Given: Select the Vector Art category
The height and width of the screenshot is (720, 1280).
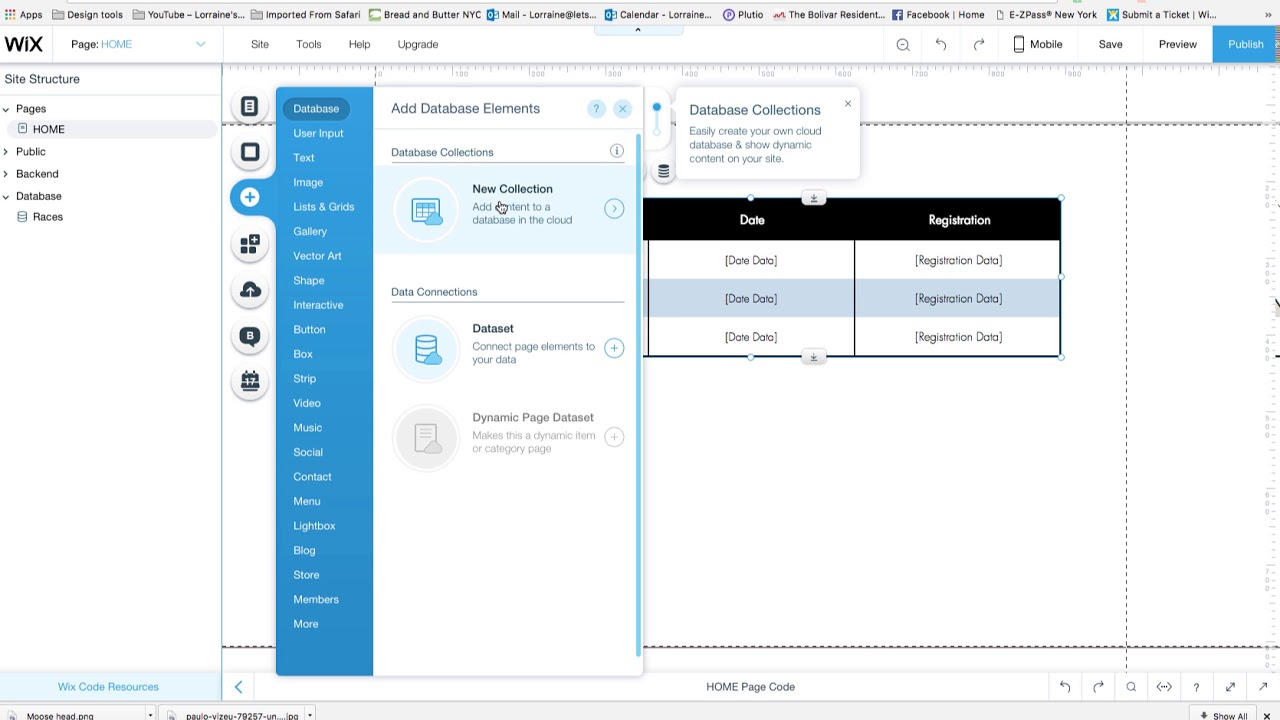Looking at the screenshot, I should tap(317, 256).
